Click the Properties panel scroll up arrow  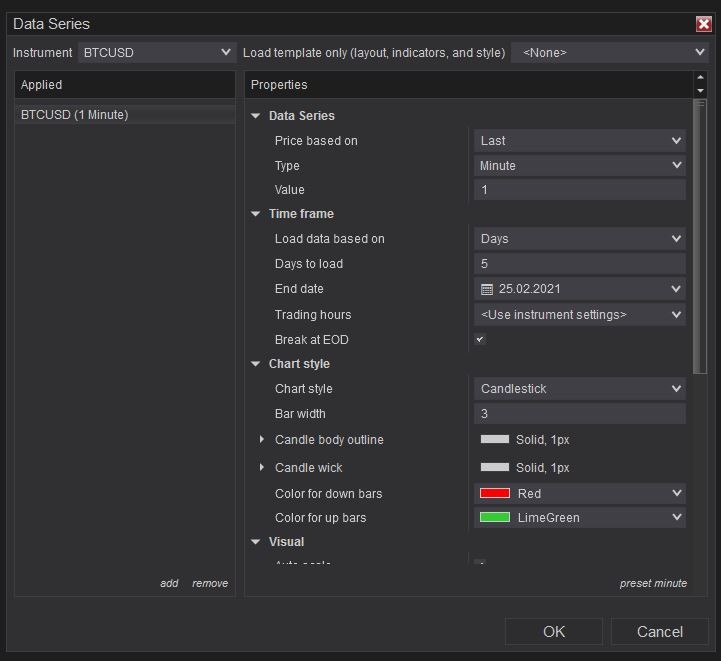pyautogui.click(x=700, y=78)
